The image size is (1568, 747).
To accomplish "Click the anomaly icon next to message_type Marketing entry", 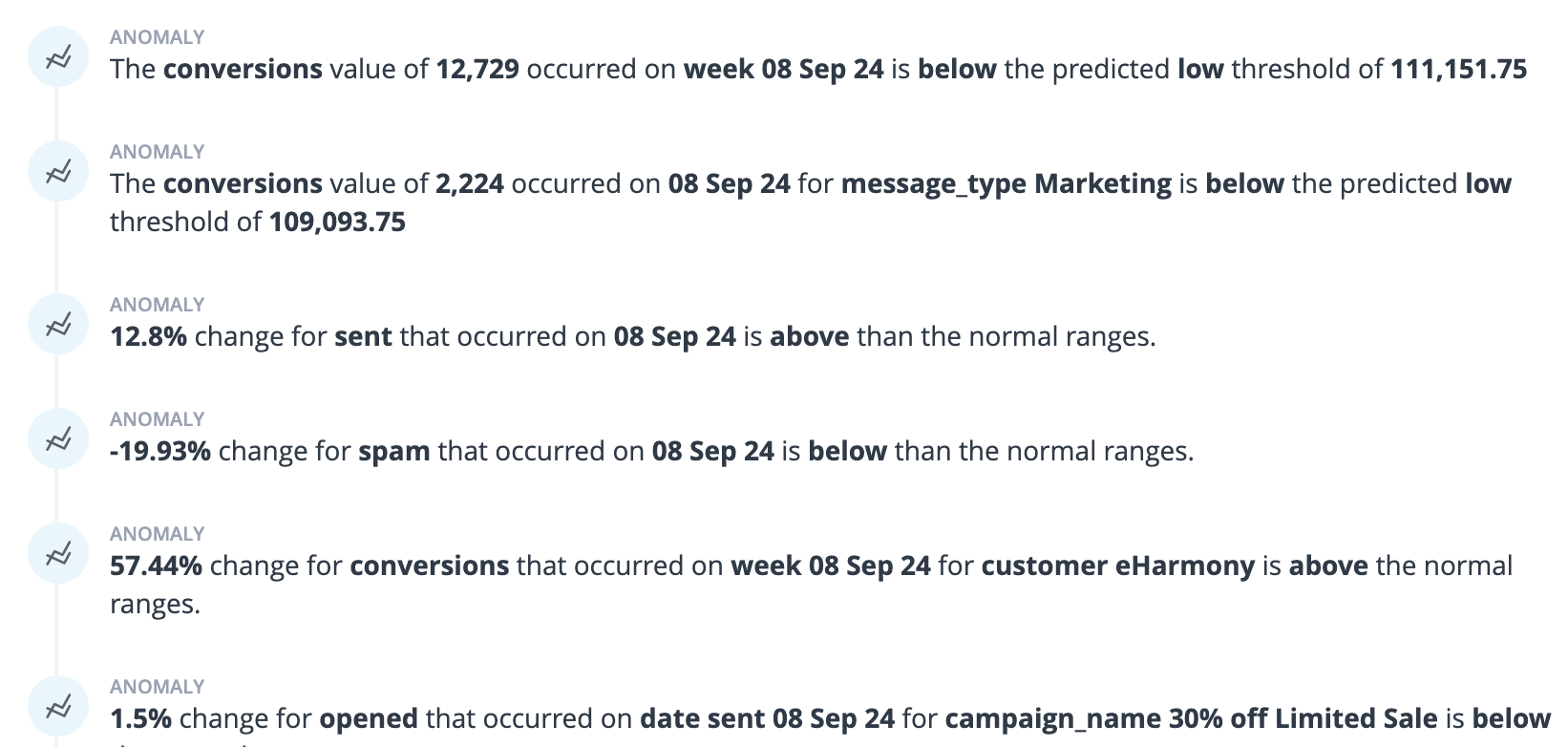I will (58, 172).
